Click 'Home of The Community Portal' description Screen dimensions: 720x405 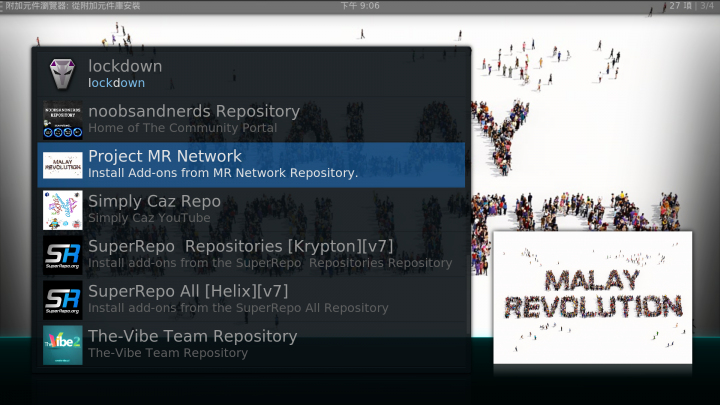pos(183,128)
